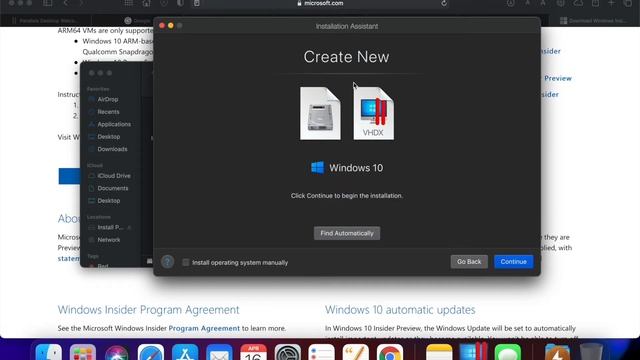Open Parallels Desktop from the Dock
This screenshot has width=640, height=360.
[473, 352]
